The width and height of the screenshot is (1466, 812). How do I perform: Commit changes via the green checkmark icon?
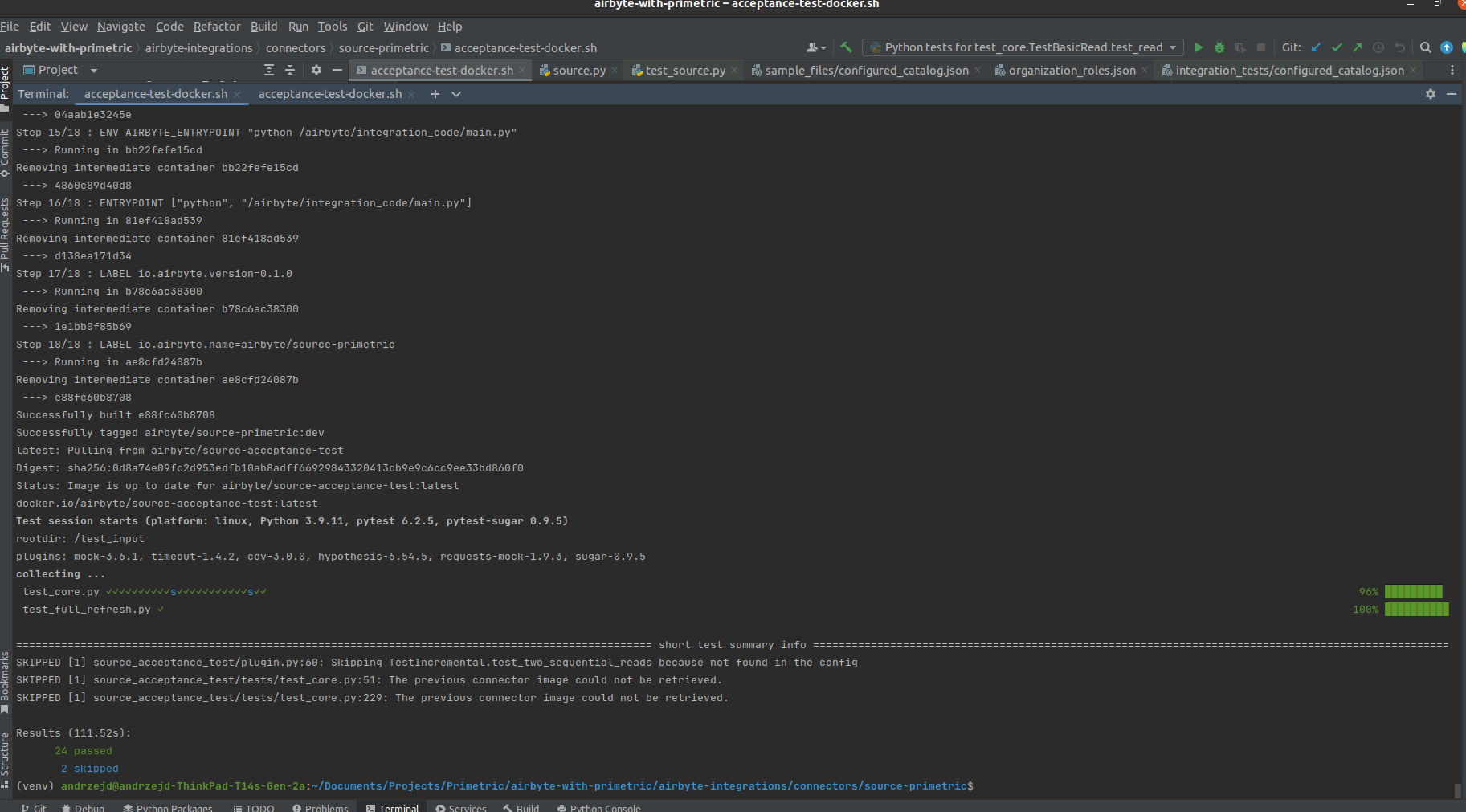click(1337, 47)
